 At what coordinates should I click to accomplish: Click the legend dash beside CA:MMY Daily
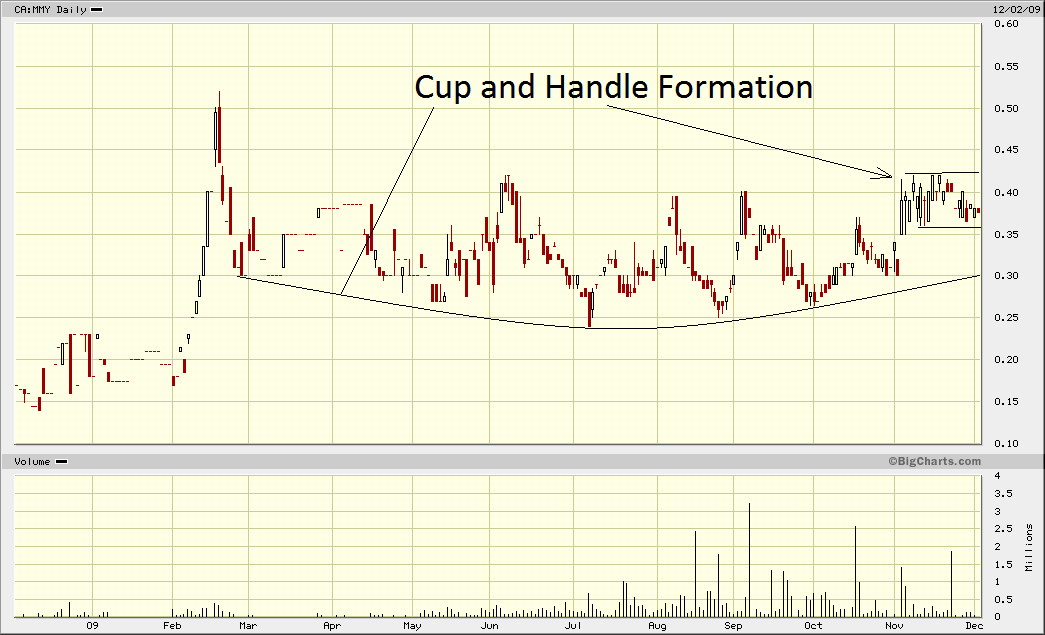tap(96, 9)
